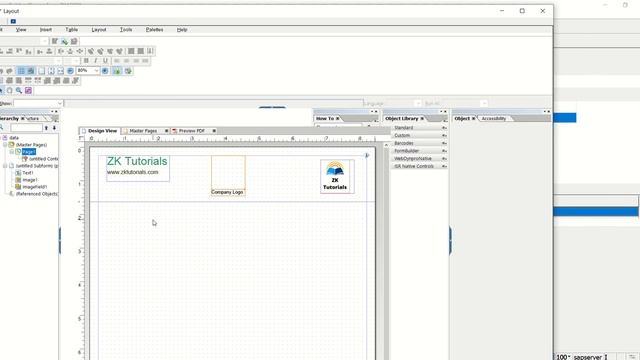Collapse the Page1 tree node
Screen dimensions: 640x360
[x=12, y=152]
